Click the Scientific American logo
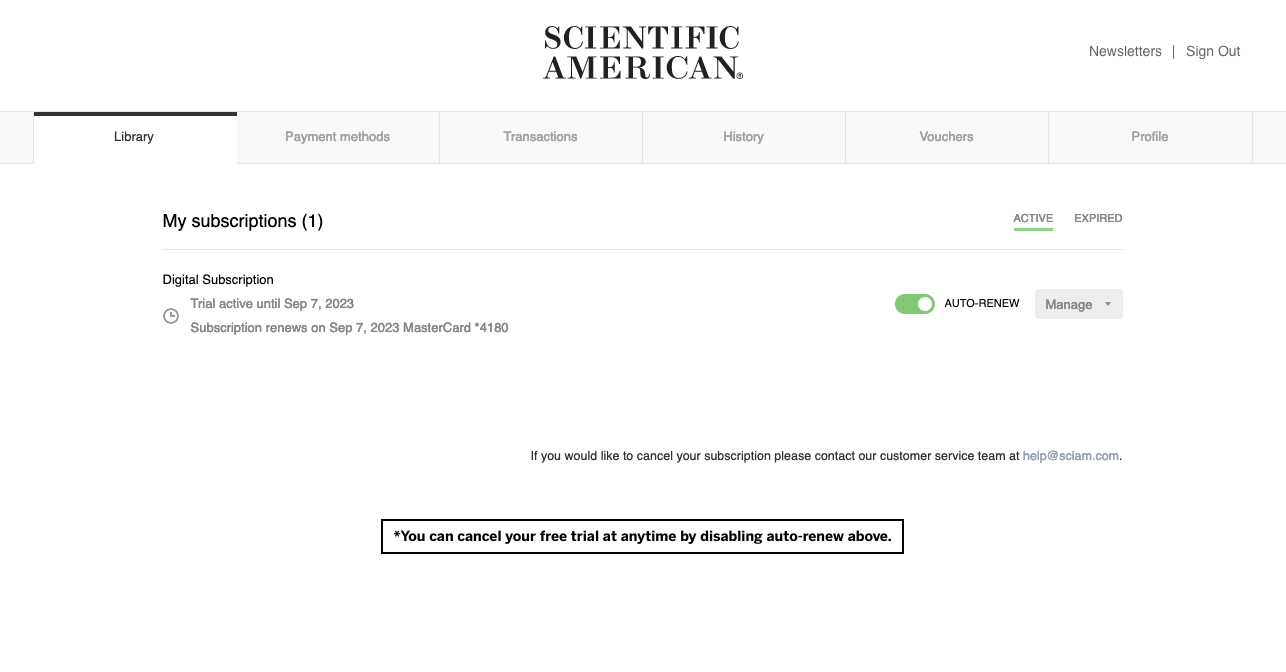Screen dimensions: 1286x672 click(x=642, y=53)
